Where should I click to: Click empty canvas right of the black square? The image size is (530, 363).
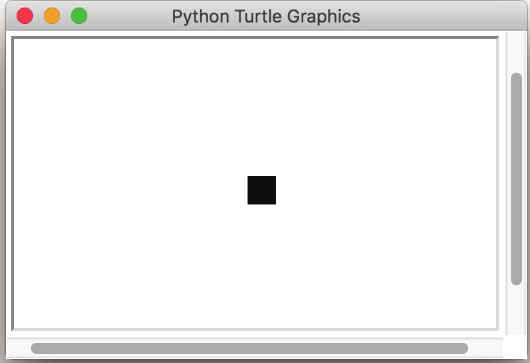click(x=386, y=190)
